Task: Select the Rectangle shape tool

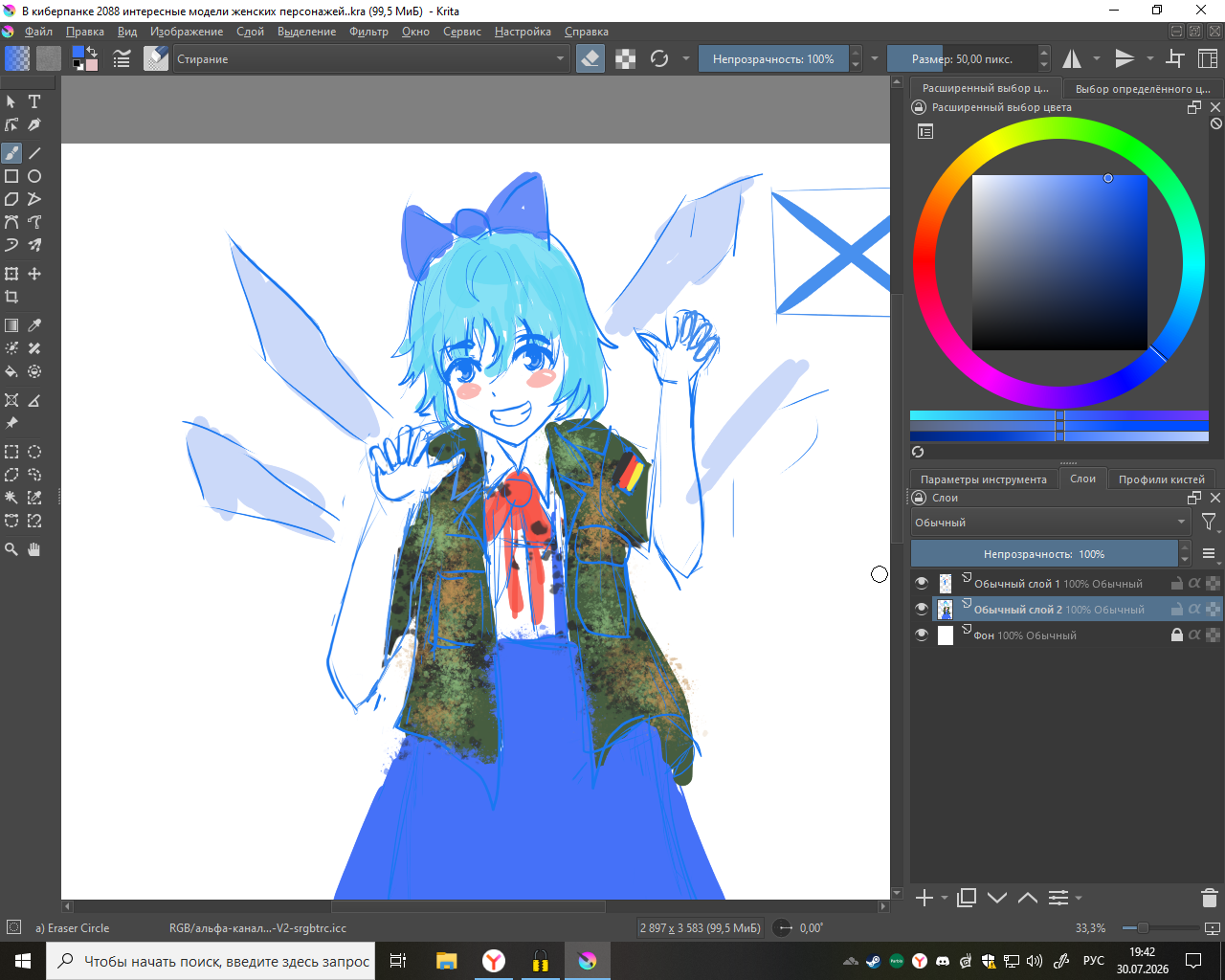Action: pyautogui.click(x=11, y=176)
